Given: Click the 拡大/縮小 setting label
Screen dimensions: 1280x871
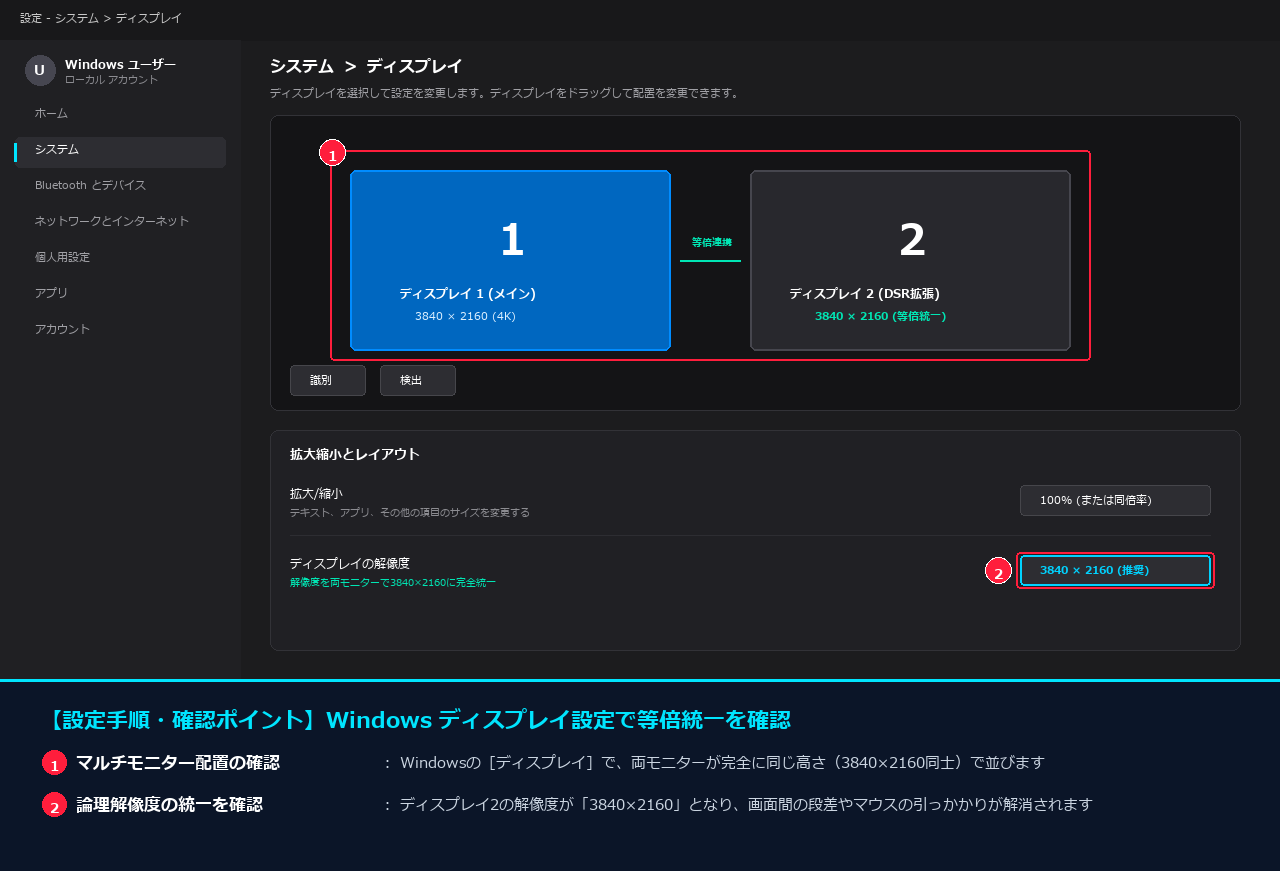Looking at the screenshot, I should click(316, 493).
